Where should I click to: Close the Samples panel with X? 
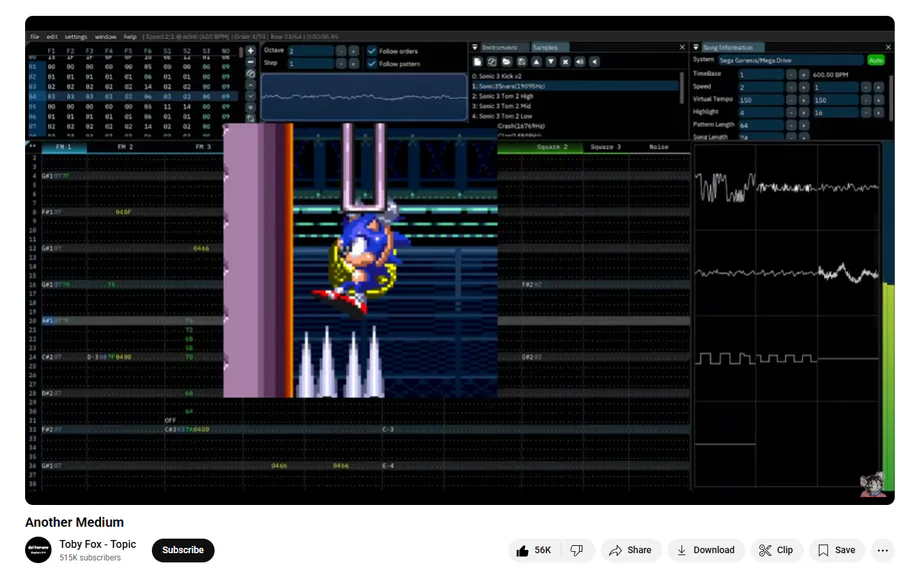coord(682,47)
